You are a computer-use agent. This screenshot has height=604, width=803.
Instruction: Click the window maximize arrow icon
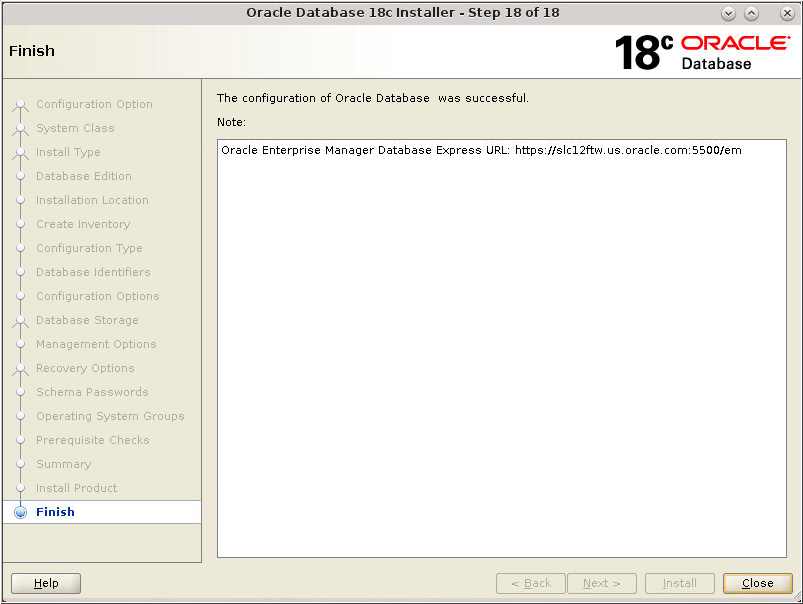tap(751, 13)
